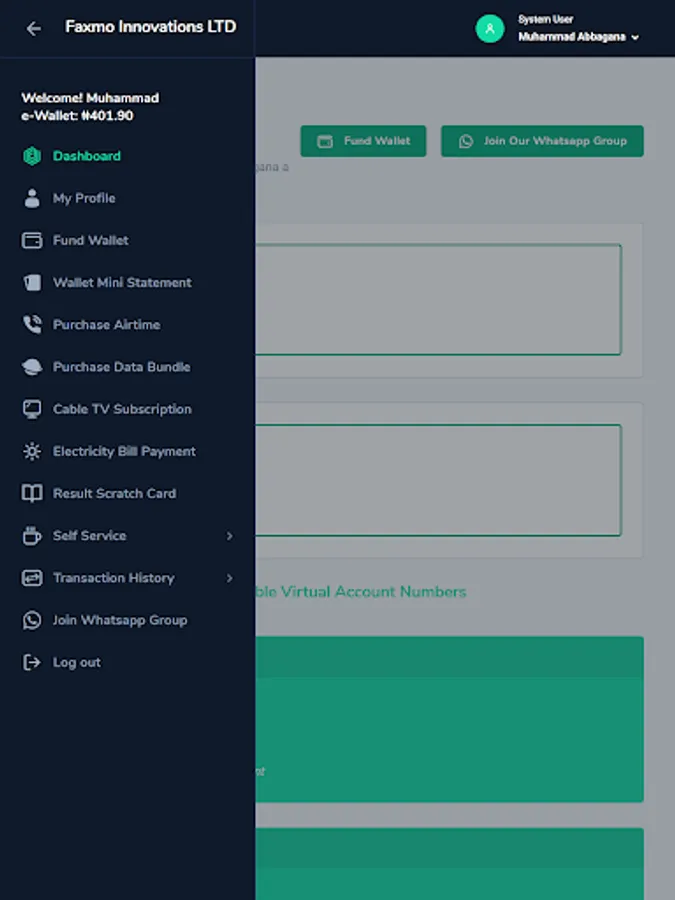The image size is (675, 900).
Task: Click the first green-outlined dashboard card
Action: 439,300
